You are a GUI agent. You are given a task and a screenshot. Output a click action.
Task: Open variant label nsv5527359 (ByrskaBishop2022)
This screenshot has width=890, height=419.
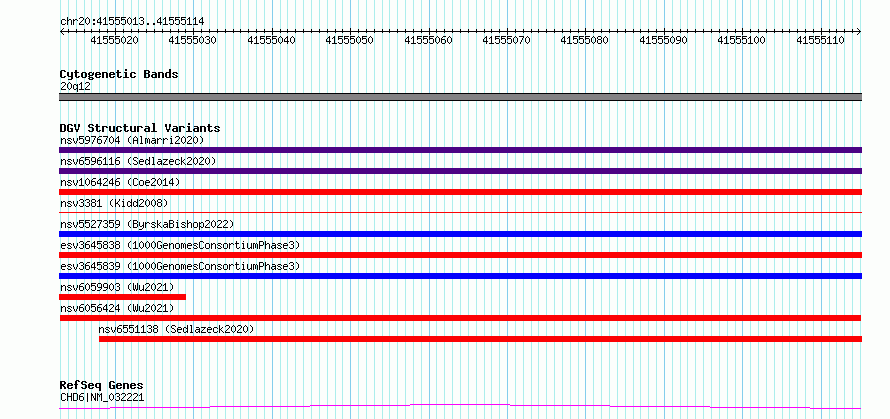147,224
